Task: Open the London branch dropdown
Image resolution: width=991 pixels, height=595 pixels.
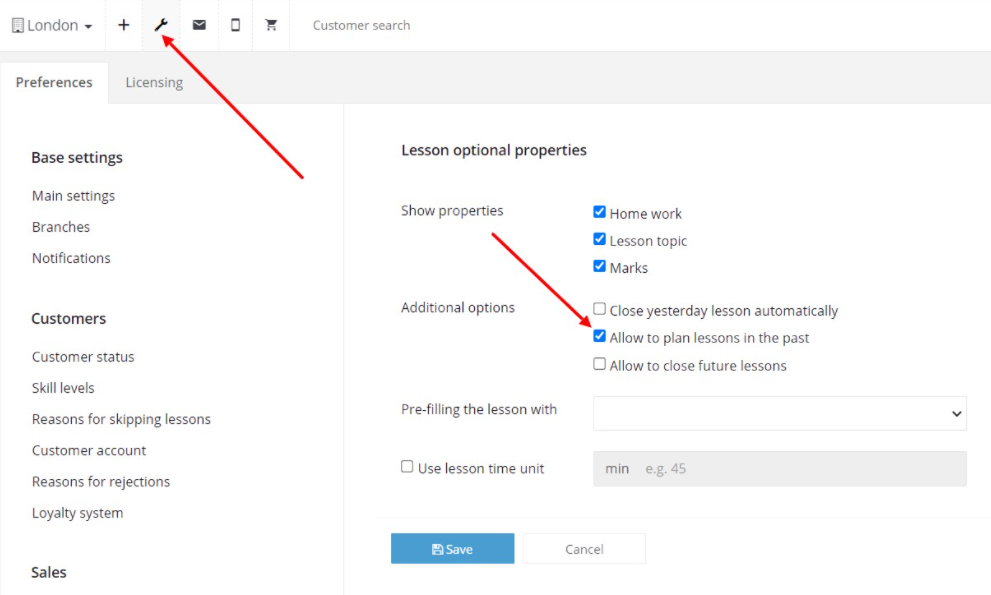Action: coord(52,25)
